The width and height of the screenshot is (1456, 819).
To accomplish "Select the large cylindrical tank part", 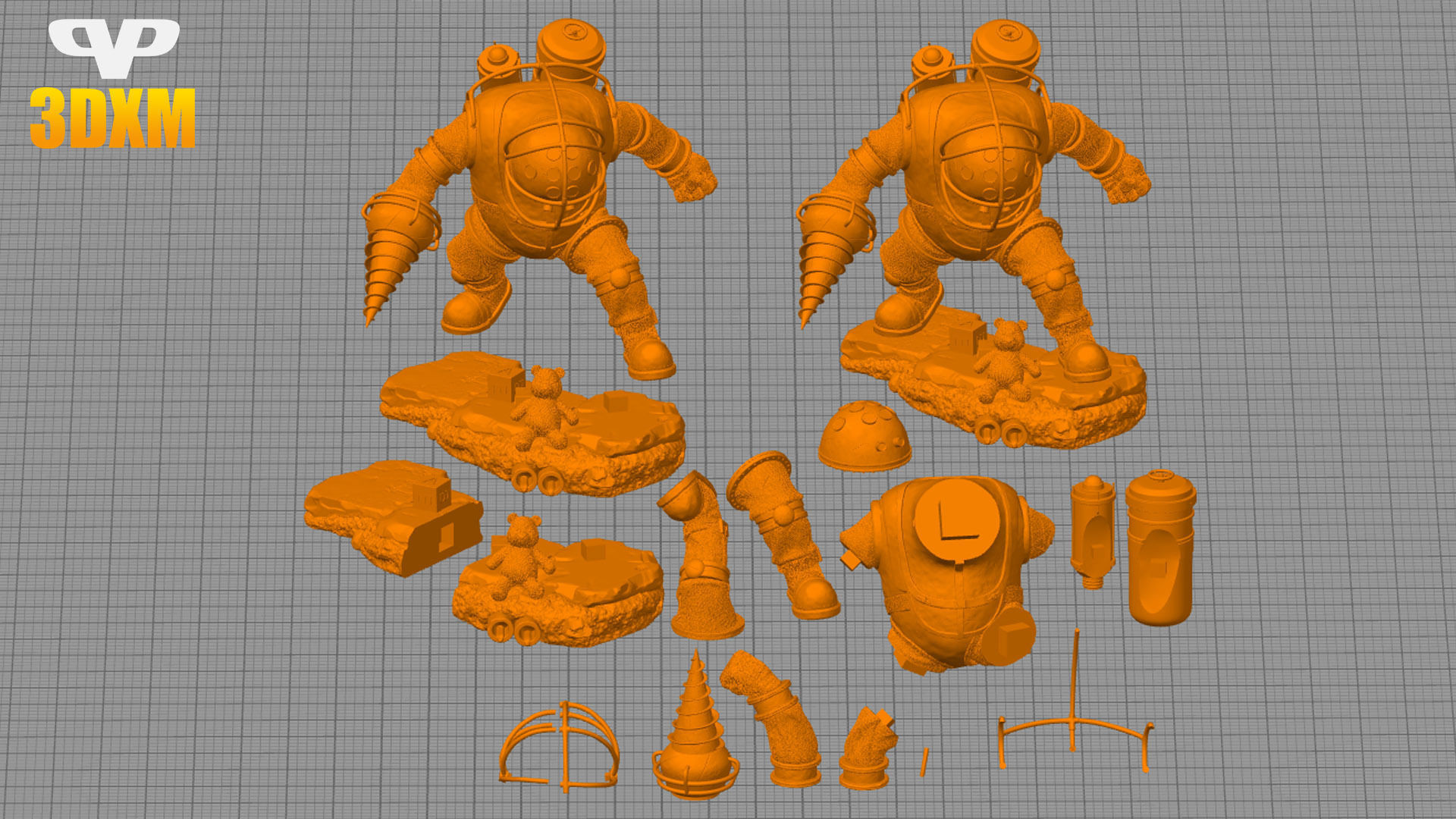I will click(x=1160, y=548).
